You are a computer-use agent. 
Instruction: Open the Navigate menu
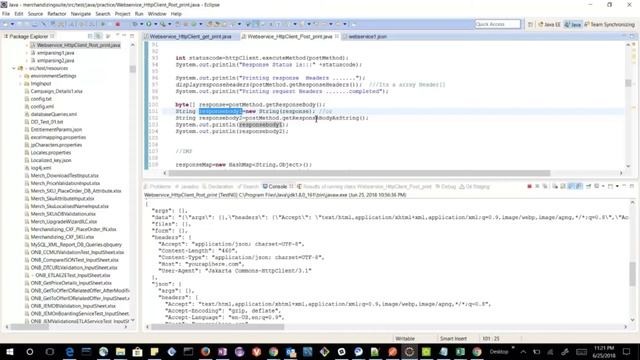80,14
